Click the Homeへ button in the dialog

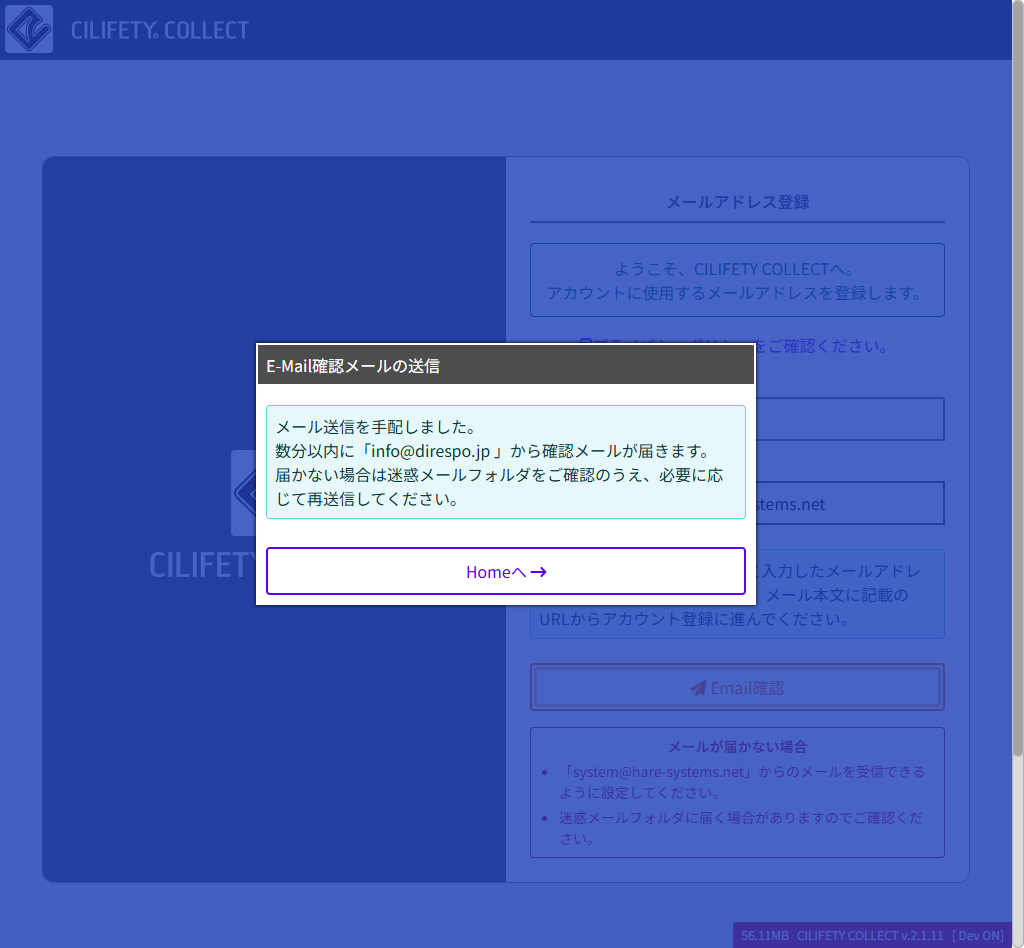pyautogui.click(x=505, y=571)
